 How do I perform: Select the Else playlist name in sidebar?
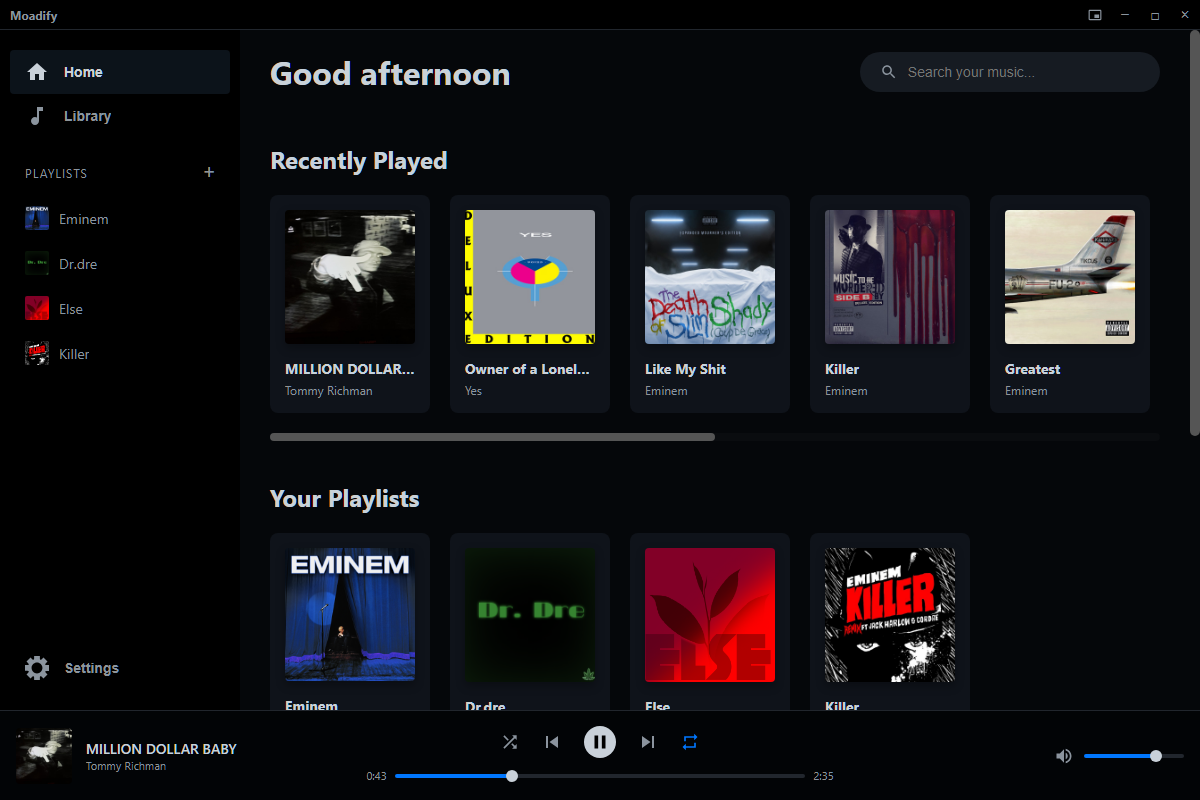[x=71, y=309]
